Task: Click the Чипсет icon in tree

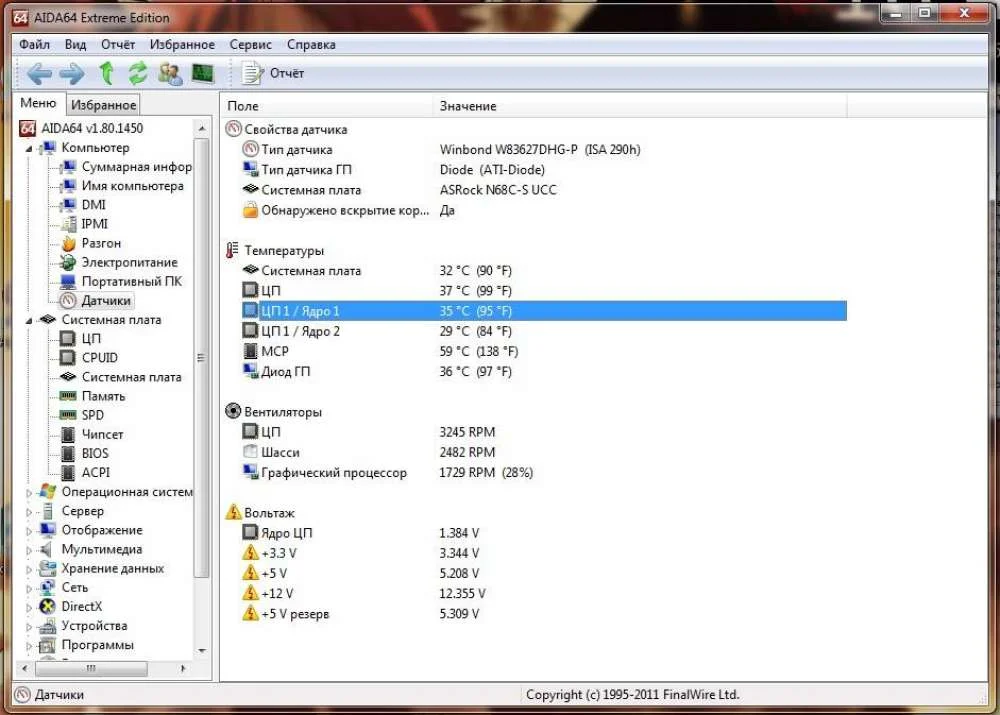Action: (x=68, y=434)
